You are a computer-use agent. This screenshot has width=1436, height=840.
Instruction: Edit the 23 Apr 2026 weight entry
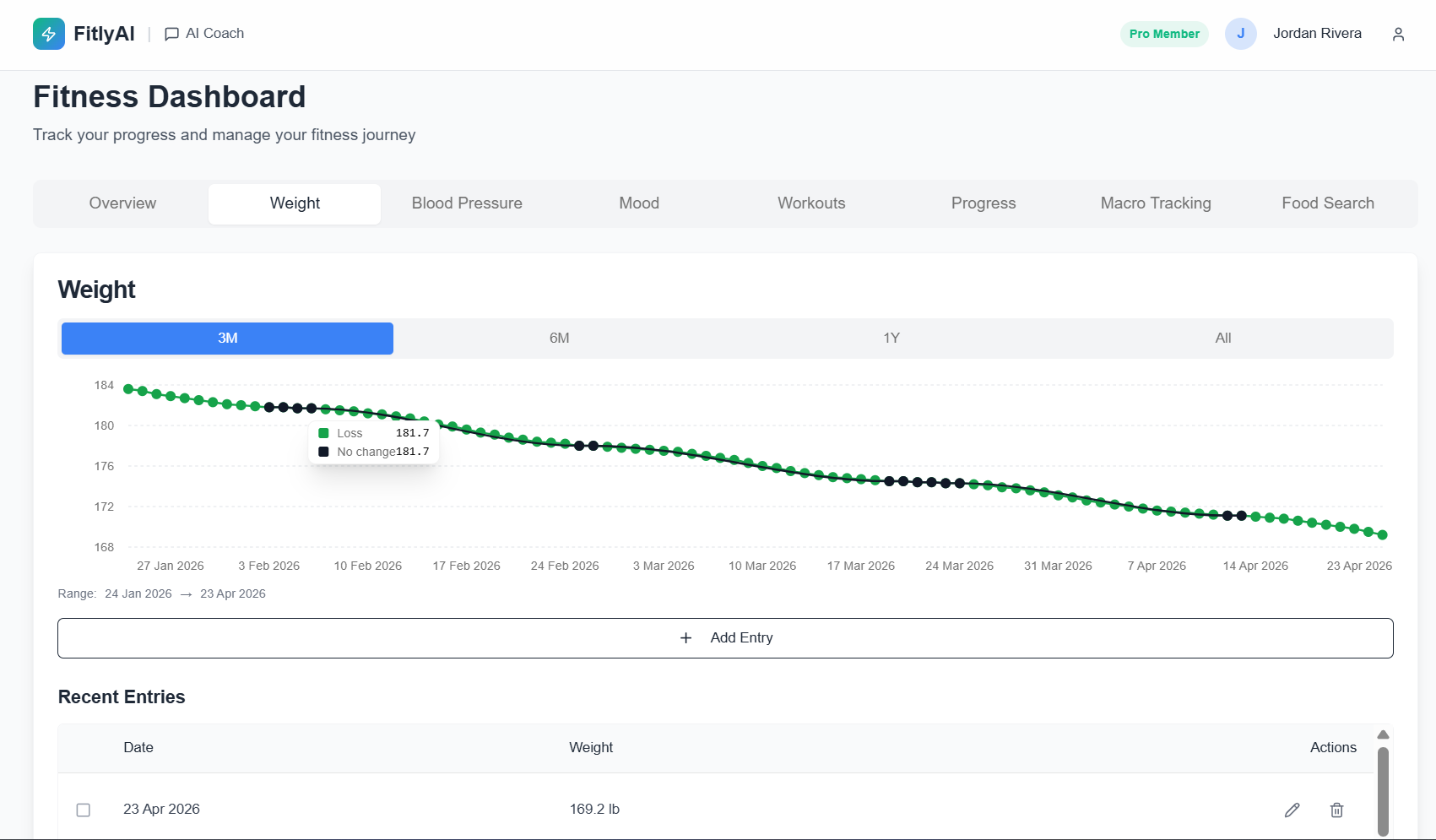(1292, 810)
